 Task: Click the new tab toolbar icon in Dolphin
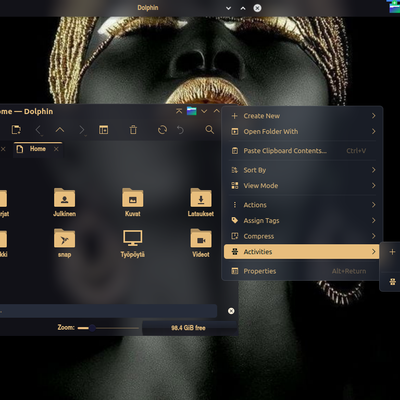pyautogui.click(x=16, y=130)
